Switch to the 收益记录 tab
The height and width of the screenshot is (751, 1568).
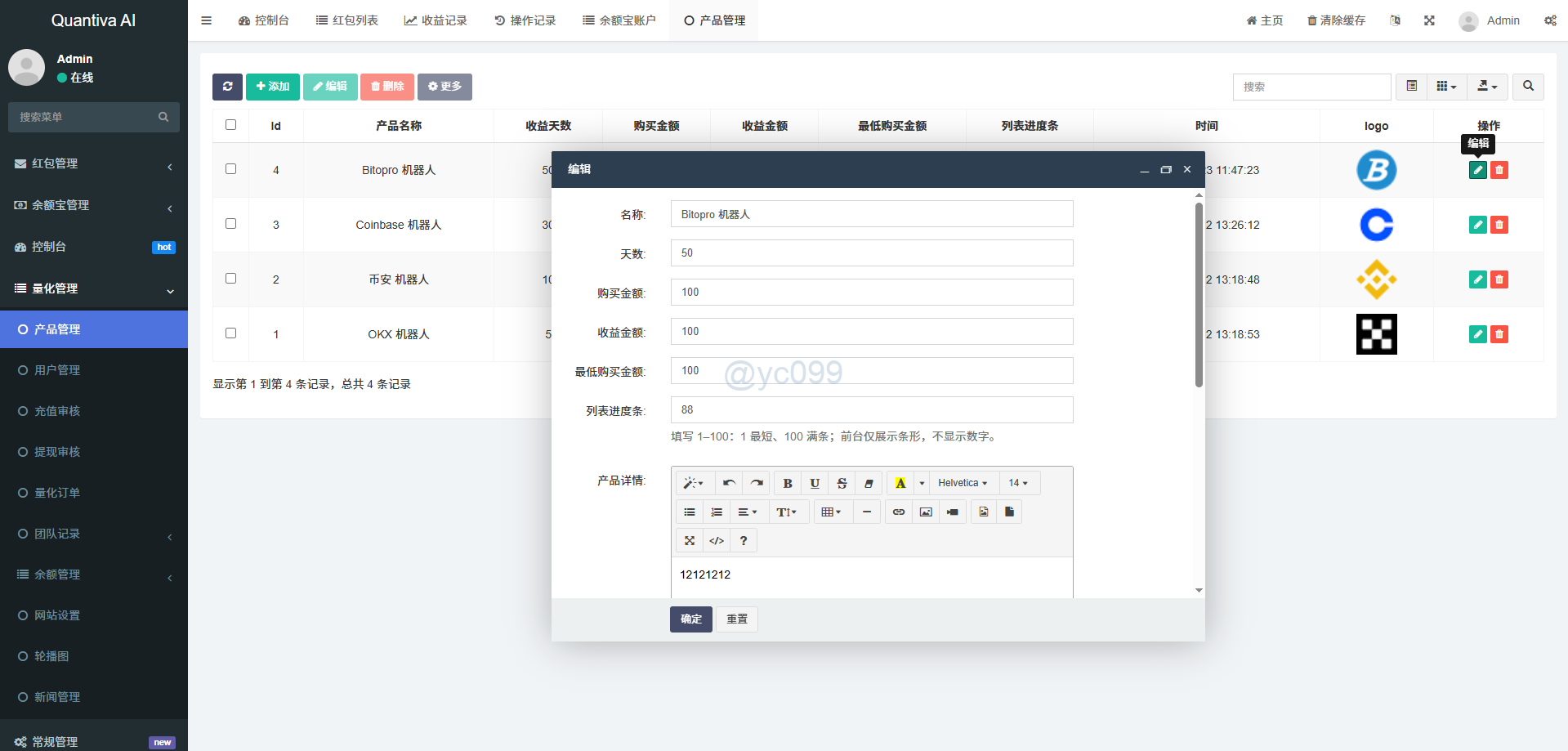click(436, 20)
